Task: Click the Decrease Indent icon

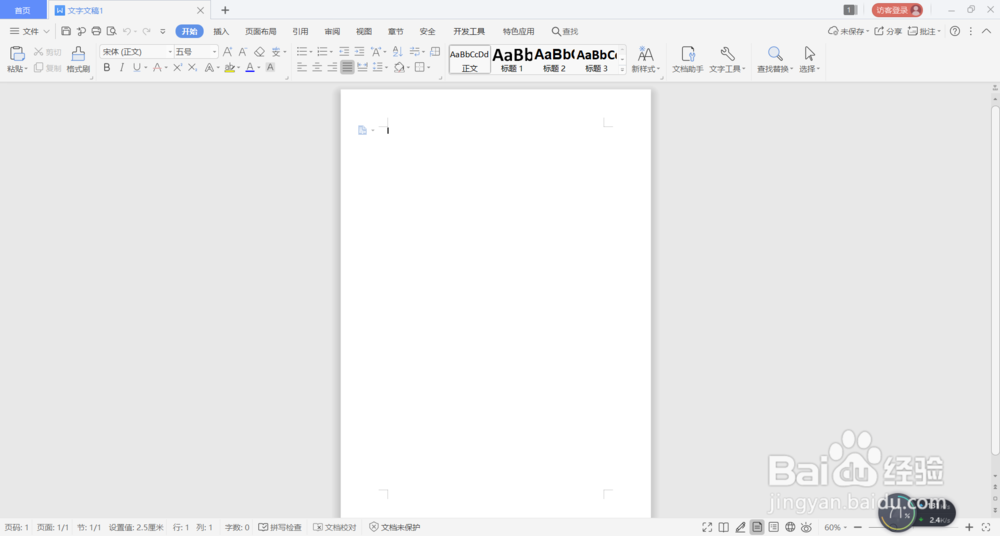Action: pos(344,52)
